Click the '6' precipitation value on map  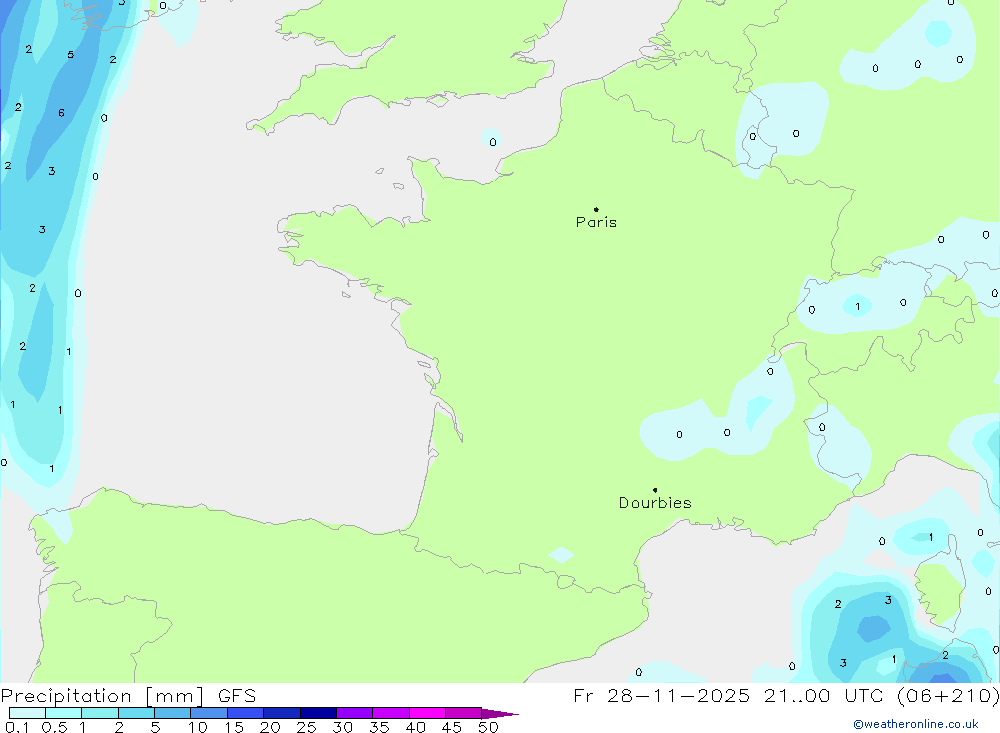pyautogui.click(x=61, y=113)
